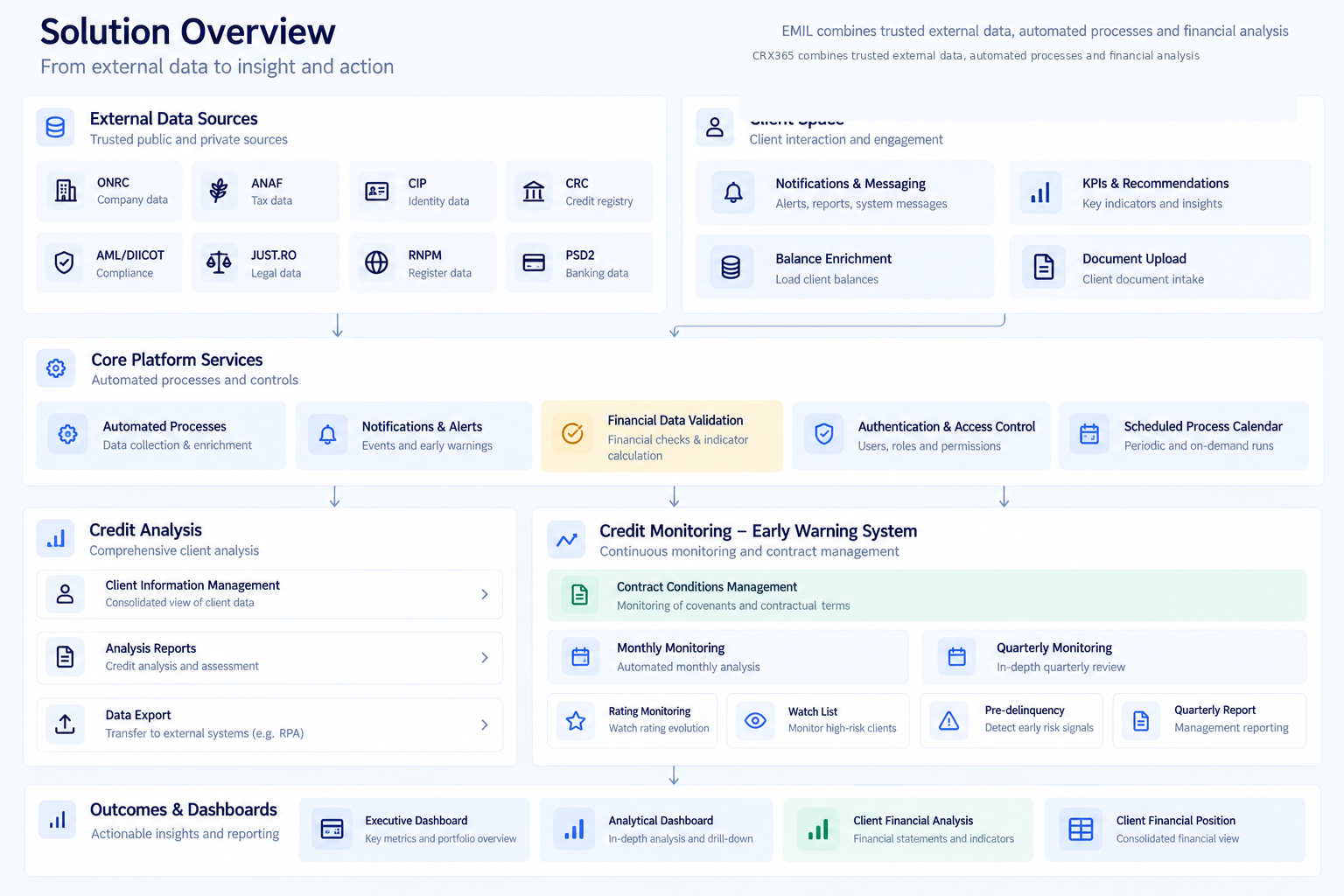The width and height of the screenshot is (1344, 896).
Task: Click the Watch List eye icon
Action: 755,720
